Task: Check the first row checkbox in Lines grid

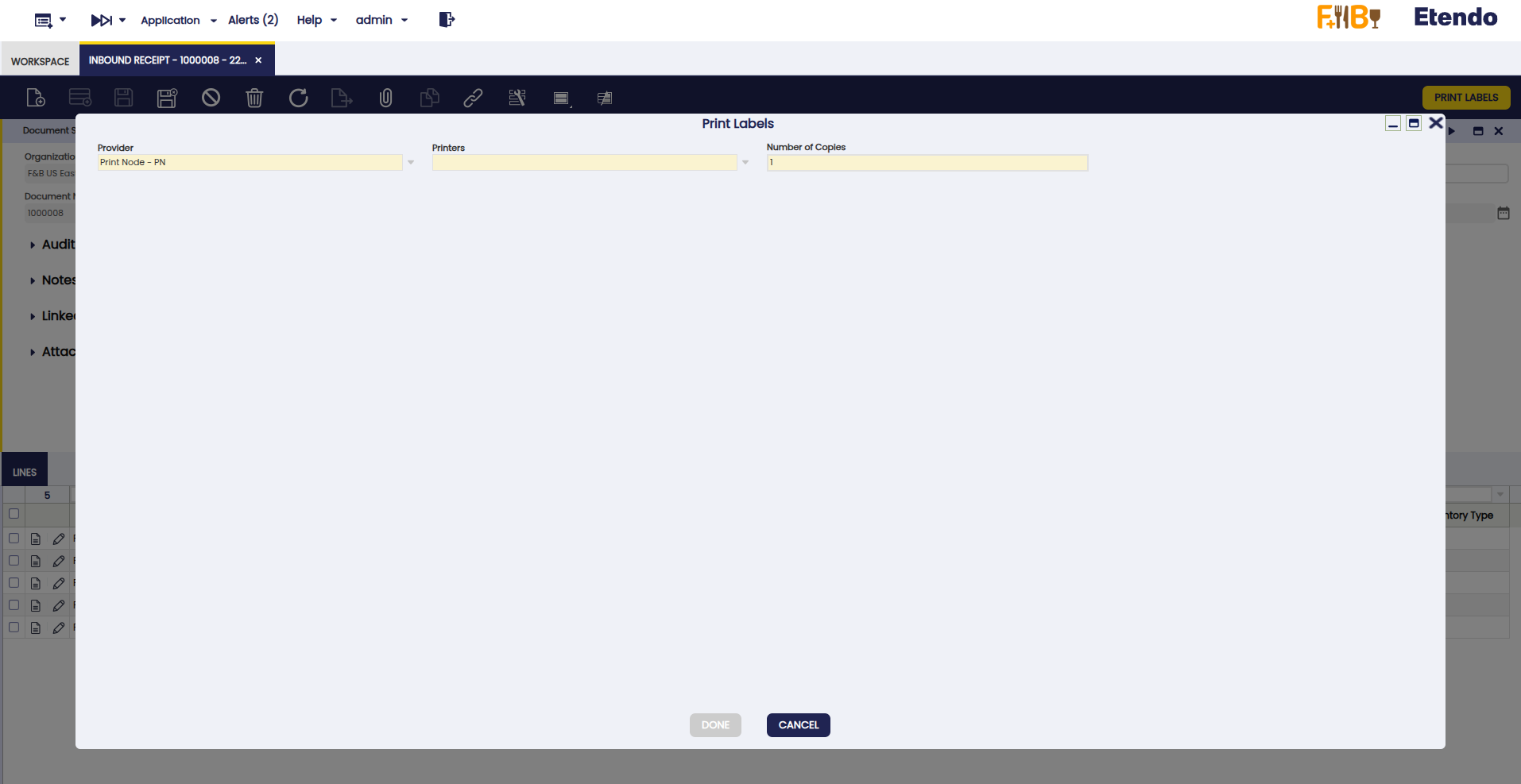Action: click(14, 539)
